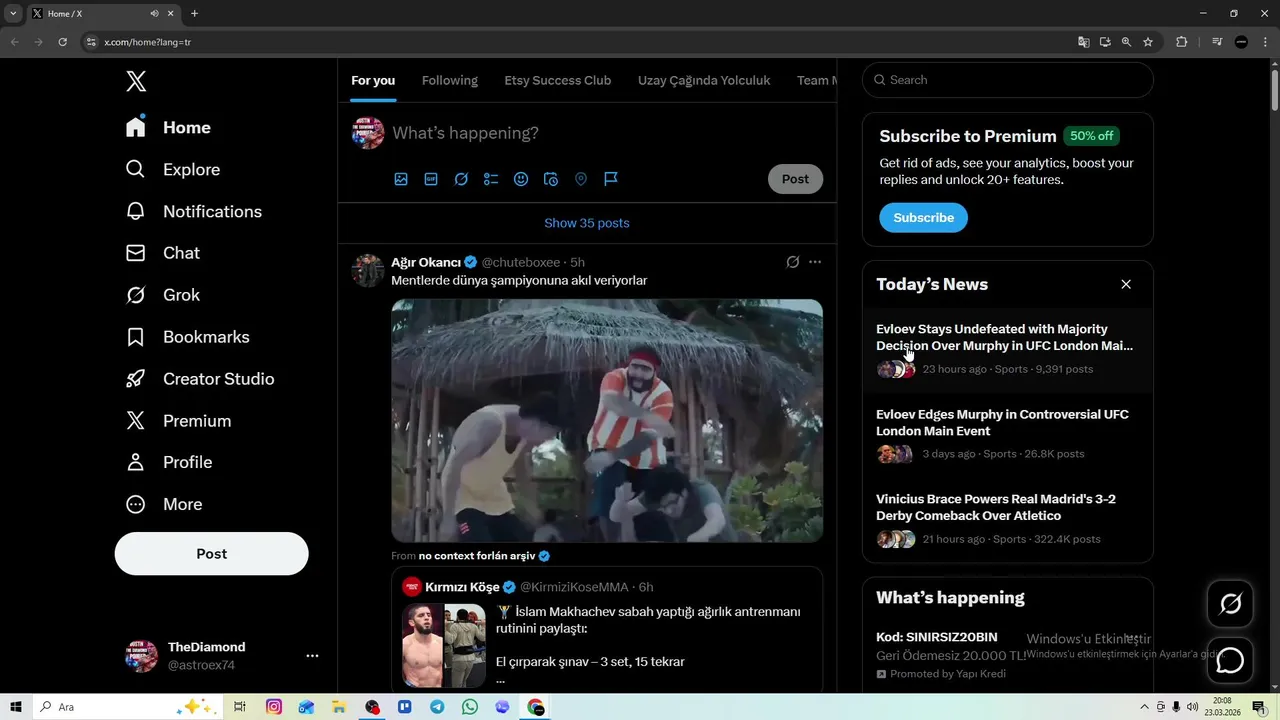Open the emoji picker in the composer
Image resolution: width=1280 pixels, height=720 pixels.
click(x=521, y=179)
